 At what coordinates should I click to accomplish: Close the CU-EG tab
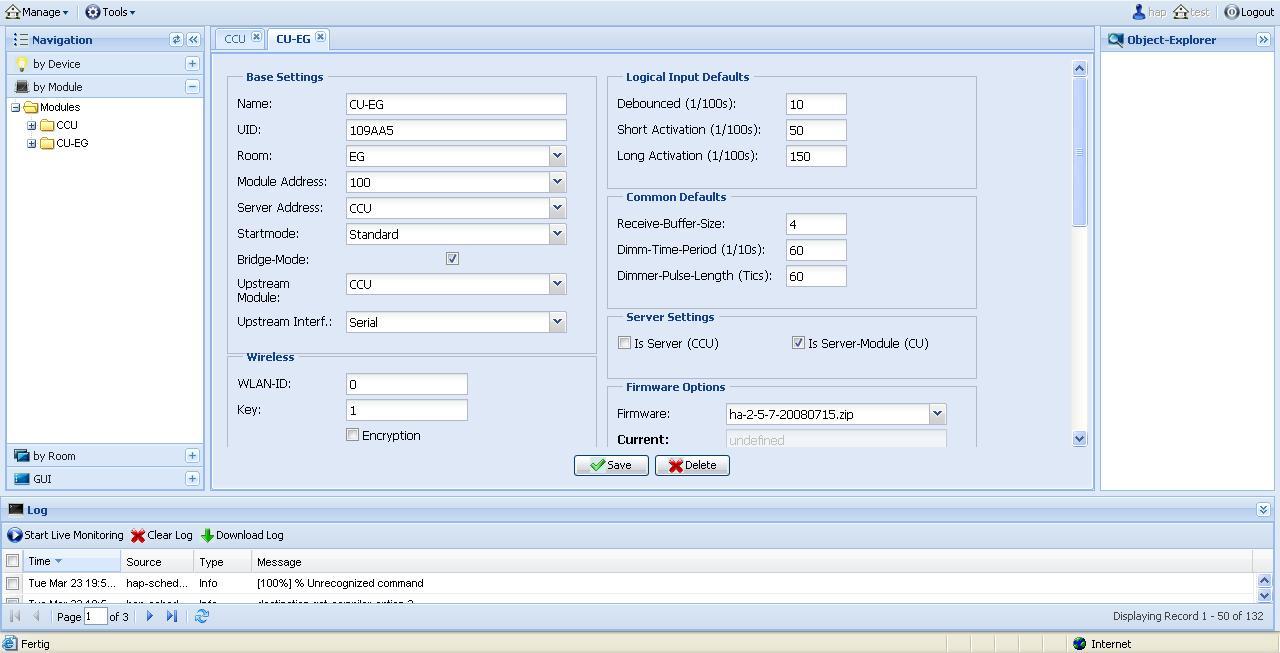coord(320,37)
